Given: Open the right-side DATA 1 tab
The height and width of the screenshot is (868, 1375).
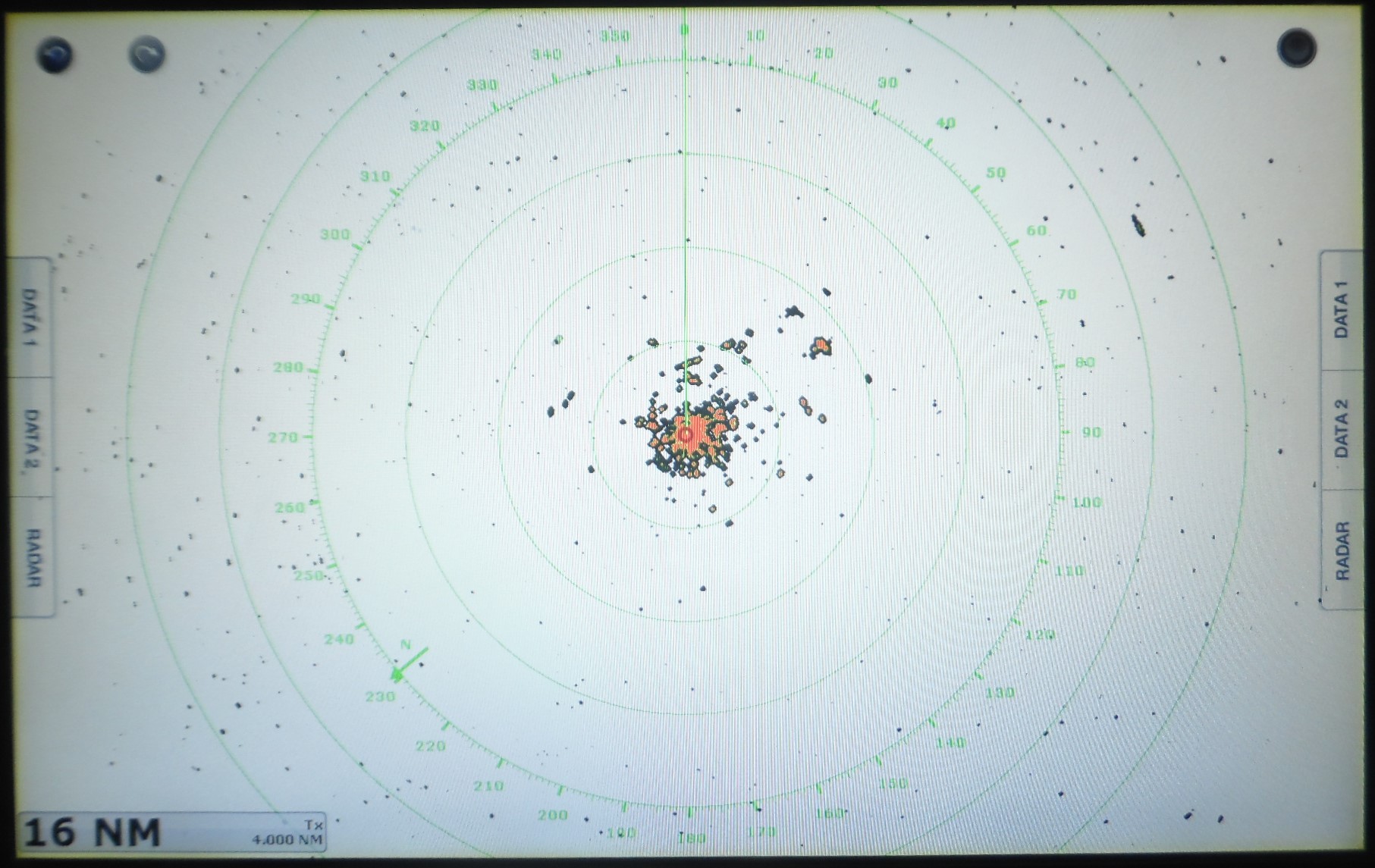Looking at the screenshot, I should click(1342, 309).
